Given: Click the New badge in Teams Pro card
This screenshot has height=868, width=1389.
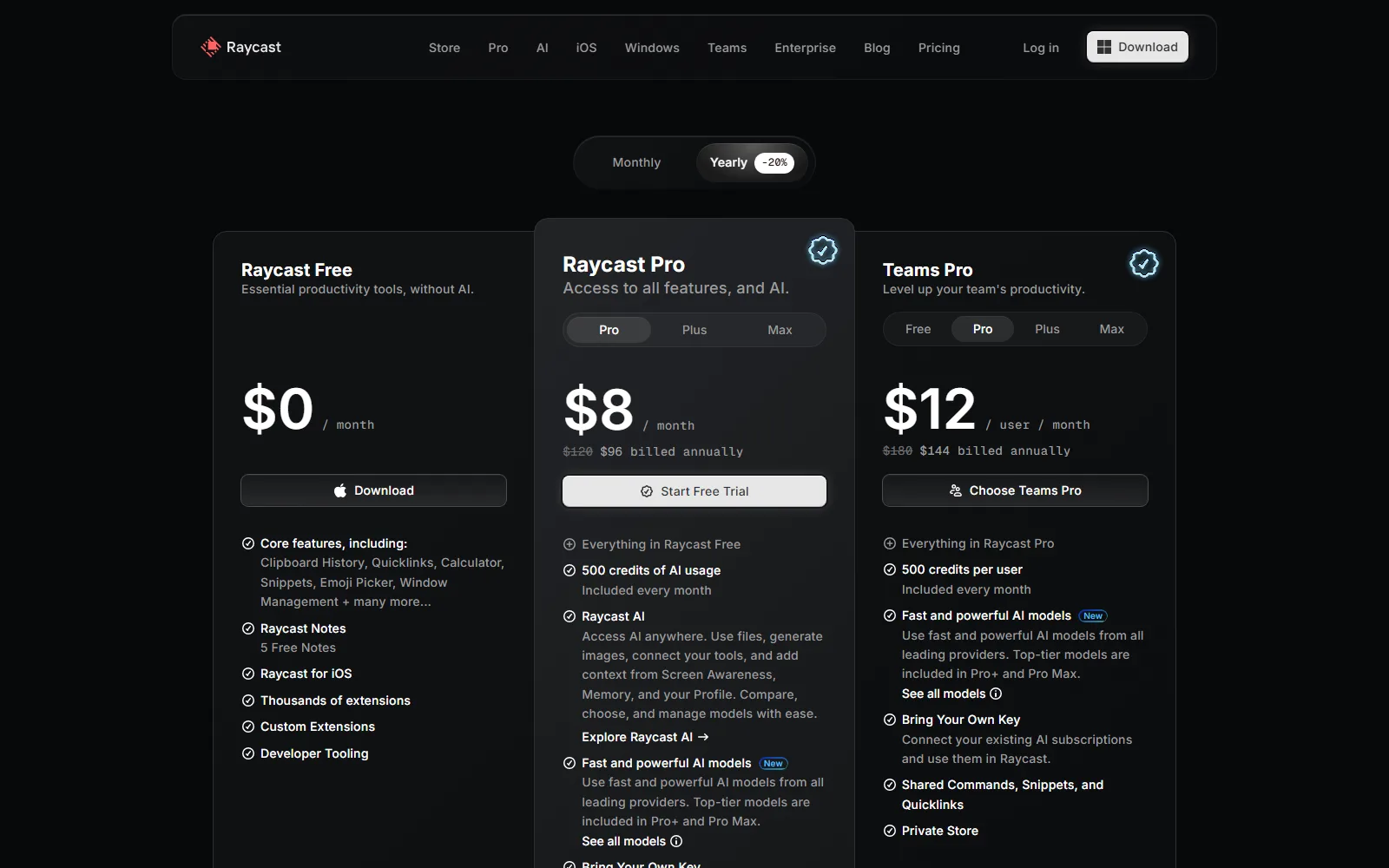Looking at the screenshot, I should pos(1093,615).
